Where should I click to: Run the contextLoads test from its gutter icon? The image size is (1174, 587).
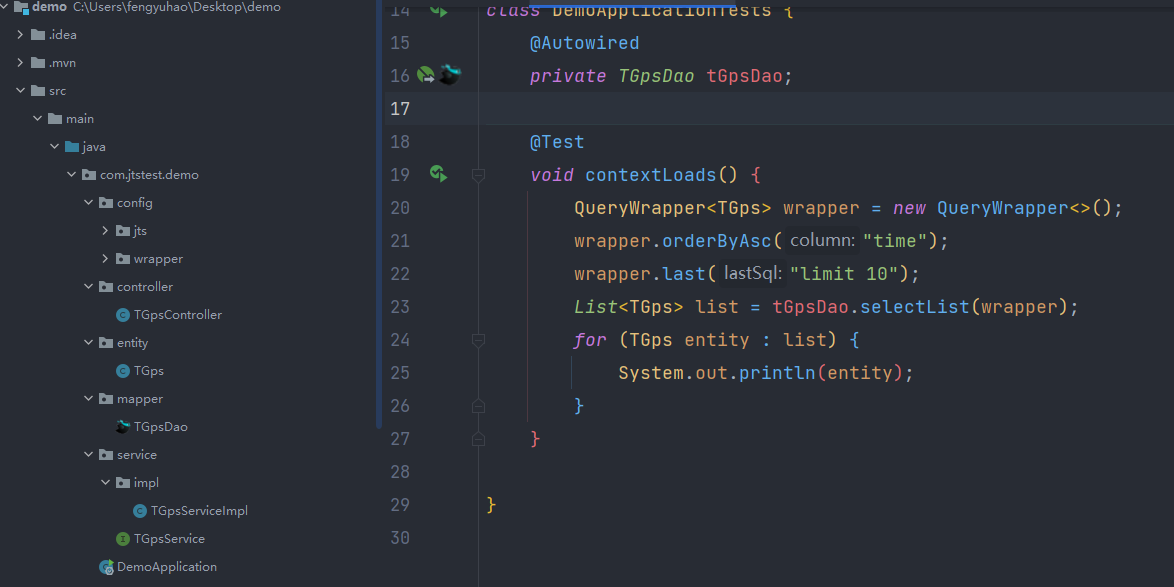pyautogui.click(x=438, y=173)
